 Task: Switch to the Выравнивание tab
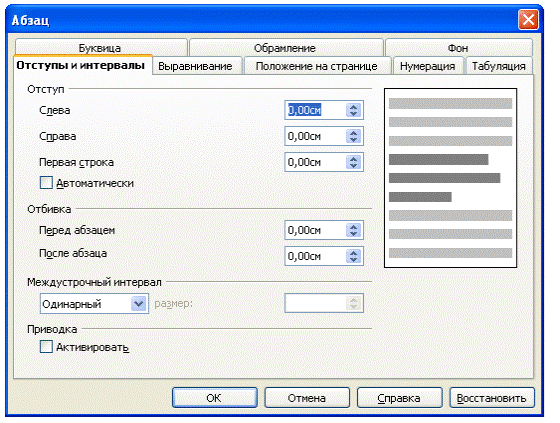coord(197,66)
